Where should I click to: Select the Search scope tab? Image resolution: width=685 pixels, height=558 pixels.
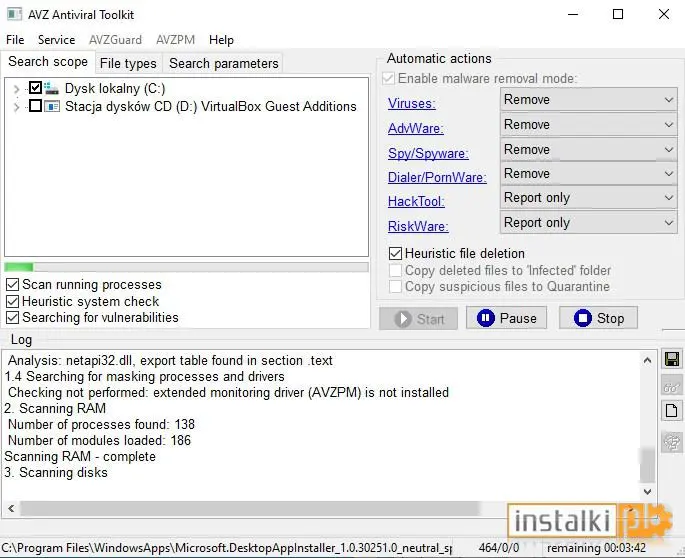click(x=48, y=62)
